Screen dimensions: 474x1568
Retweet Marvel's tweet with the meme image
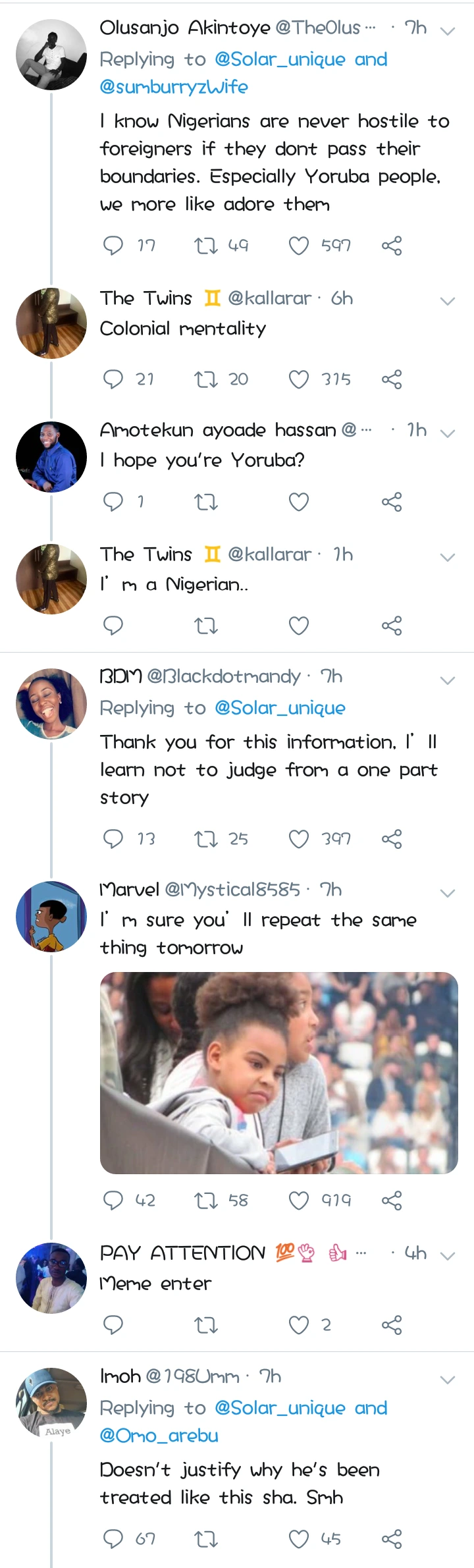(x=206, y=1201)
